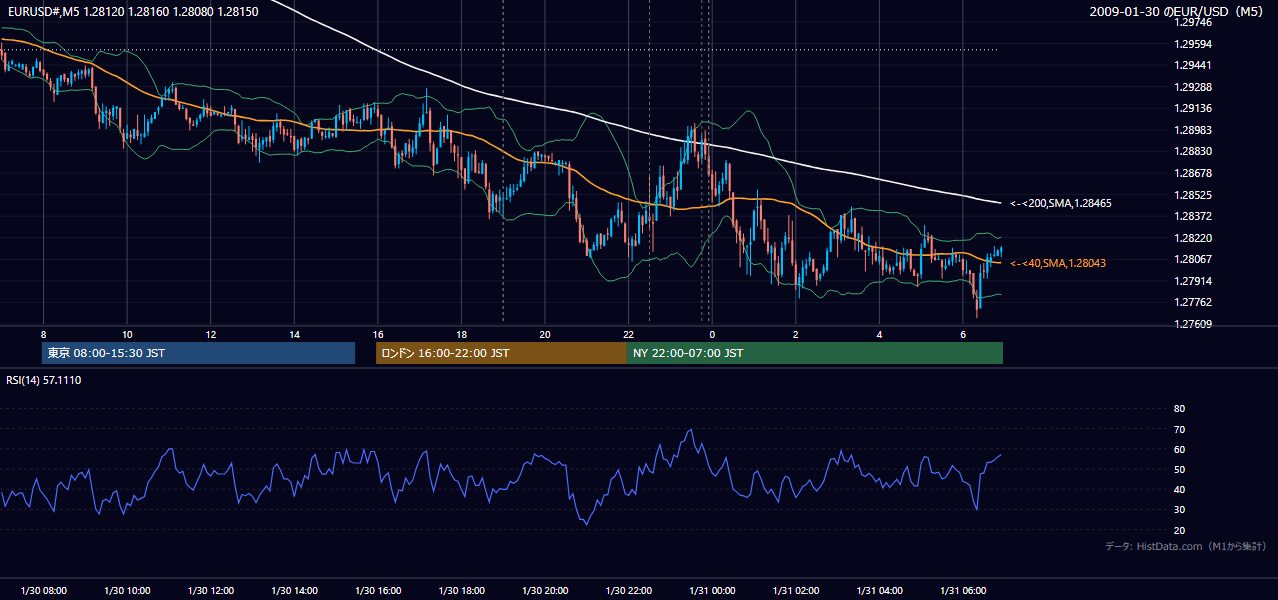Click price level 1.29594 on the axis
This screenshot has width=1278, height=600.
(1194, 44)
